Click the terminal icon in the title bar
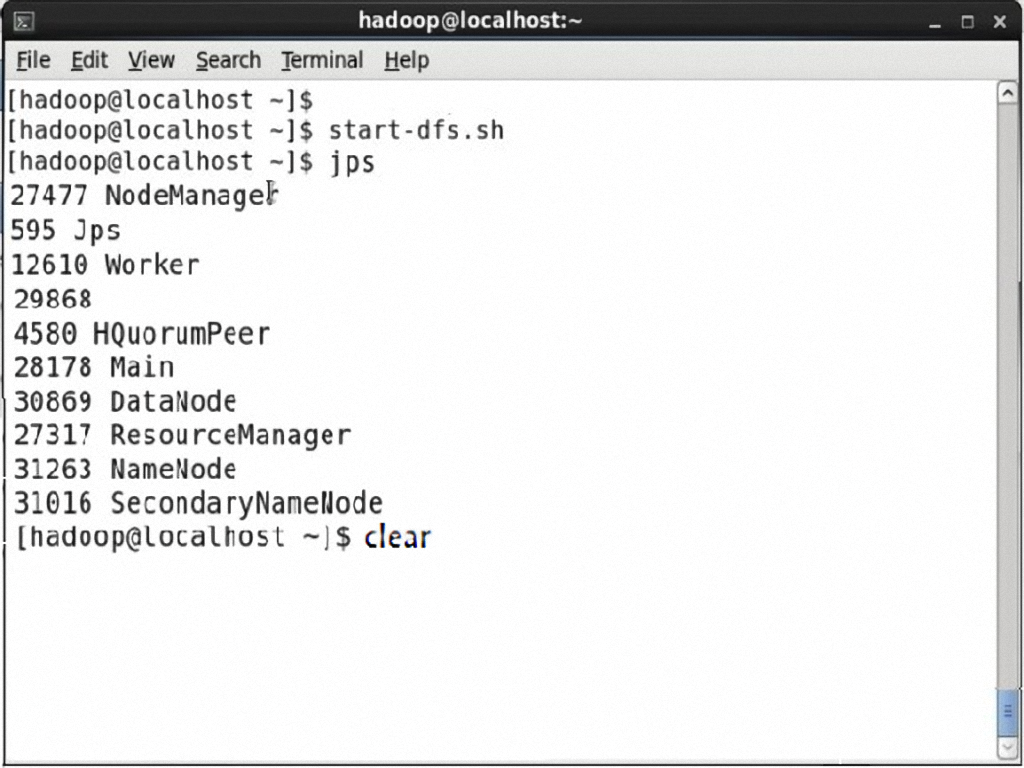This screenshot has height=768, width=1024. [x=24, y=22]
